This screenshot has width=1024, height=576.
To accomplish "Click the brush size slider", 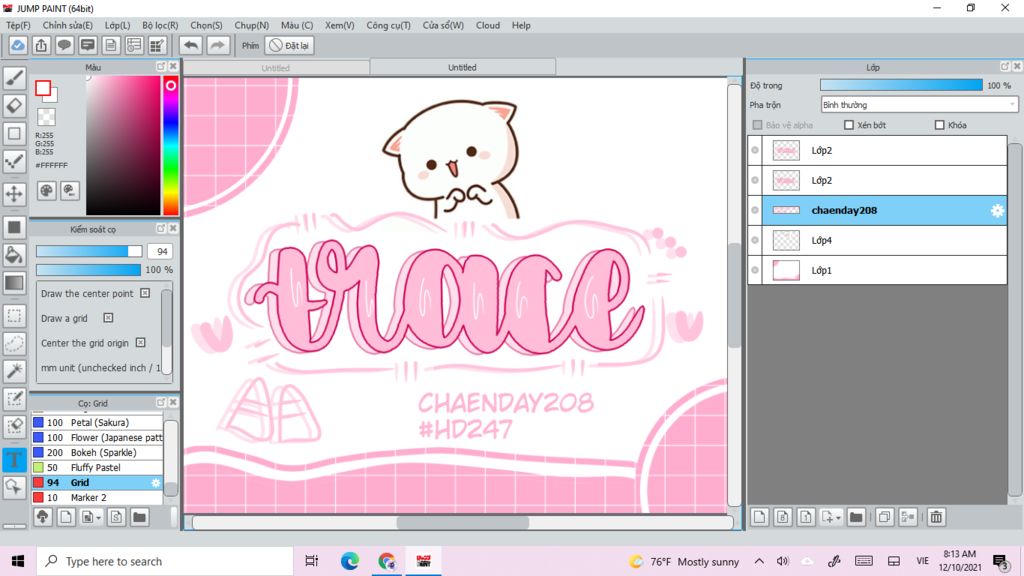I will (89, 251).
